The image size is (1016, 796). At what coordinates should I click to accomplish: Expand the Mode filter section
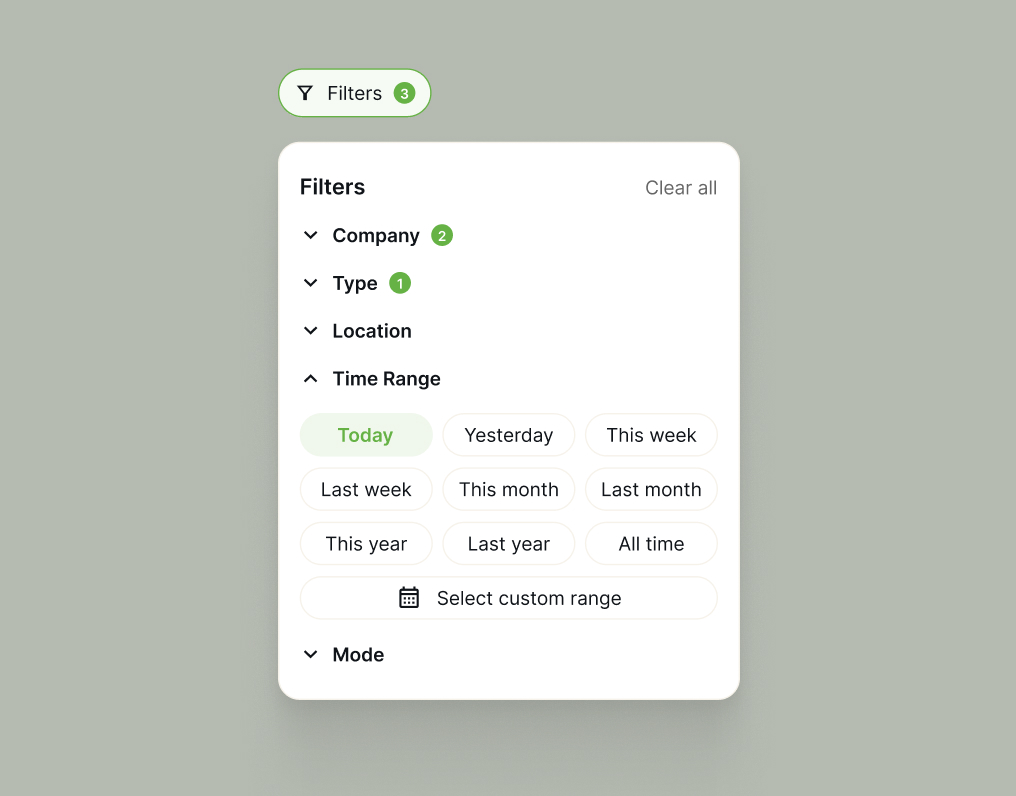click(358, 655)
